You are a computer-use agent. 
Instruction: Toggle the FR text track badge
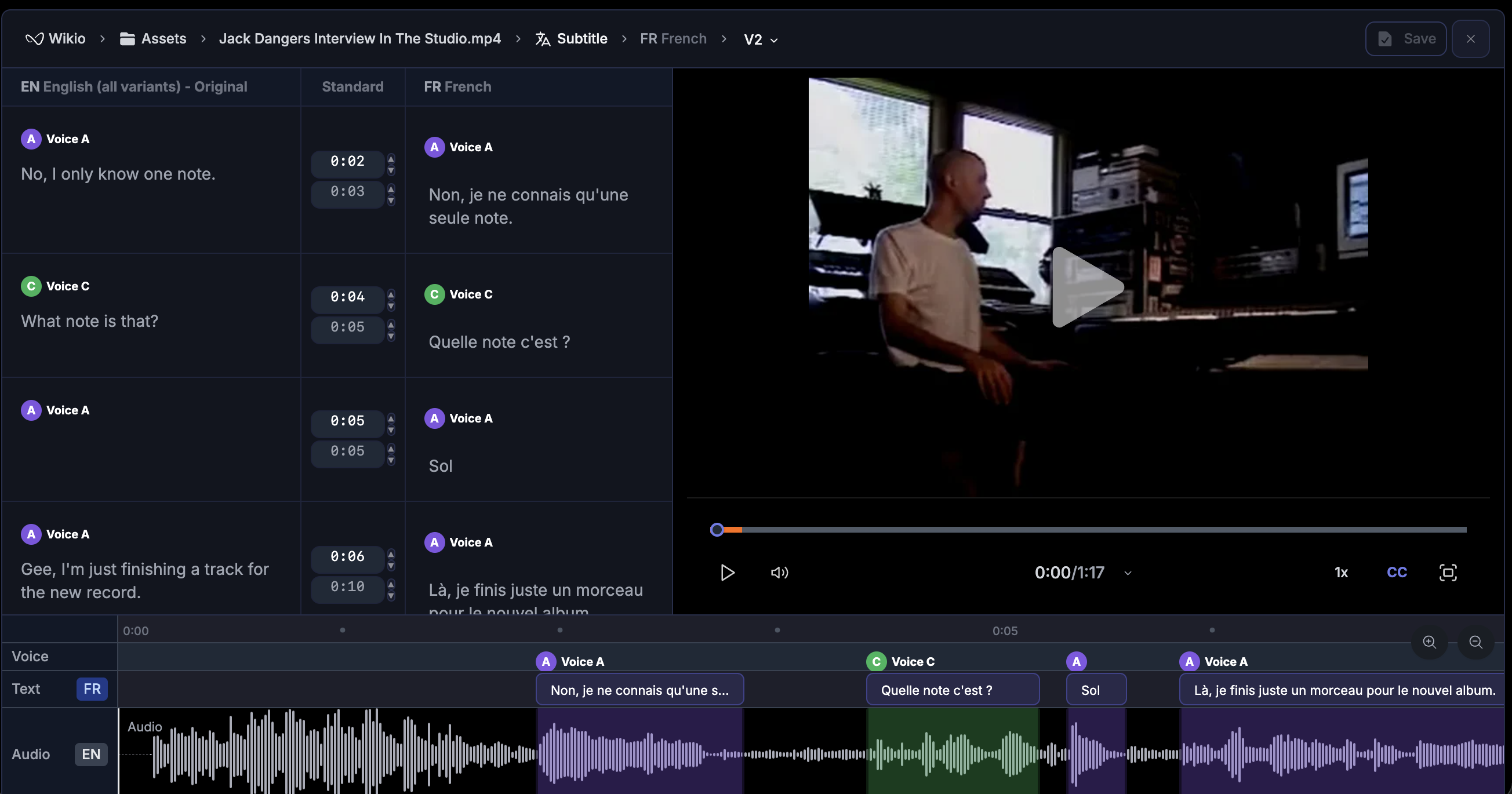pos(92,689)
